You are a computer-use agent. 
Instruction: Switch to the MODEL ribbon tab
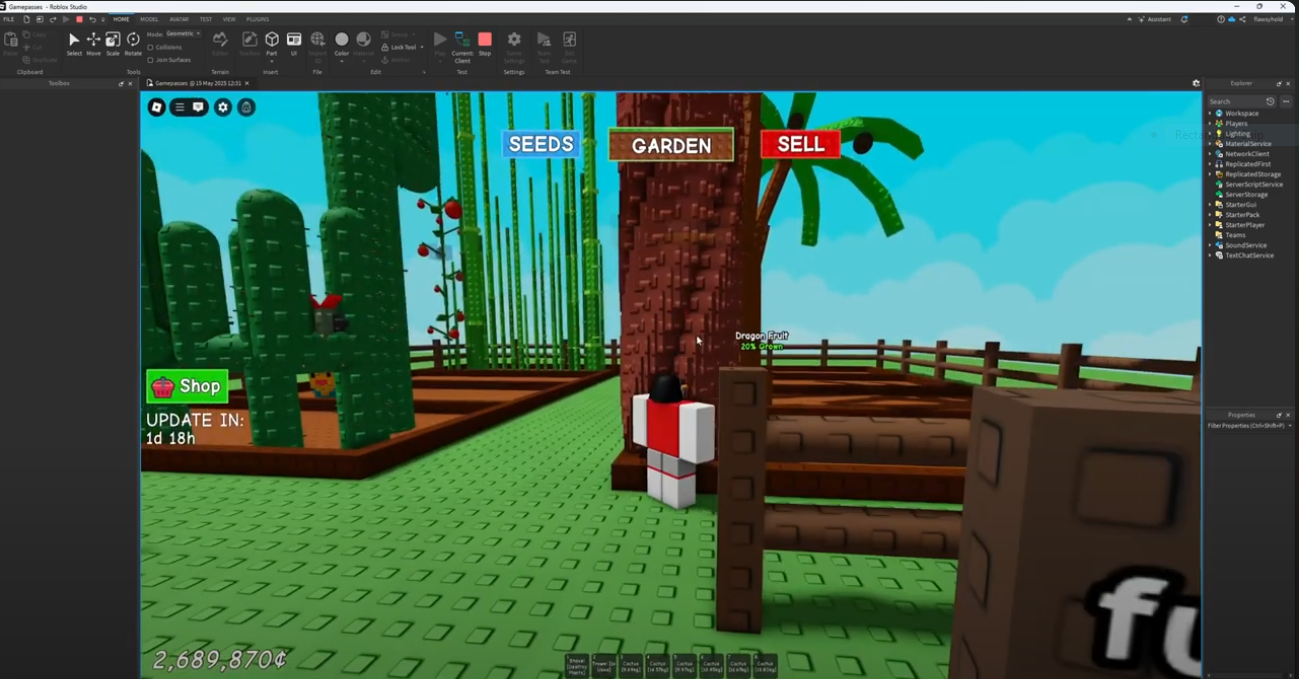[x=149, y=19]
